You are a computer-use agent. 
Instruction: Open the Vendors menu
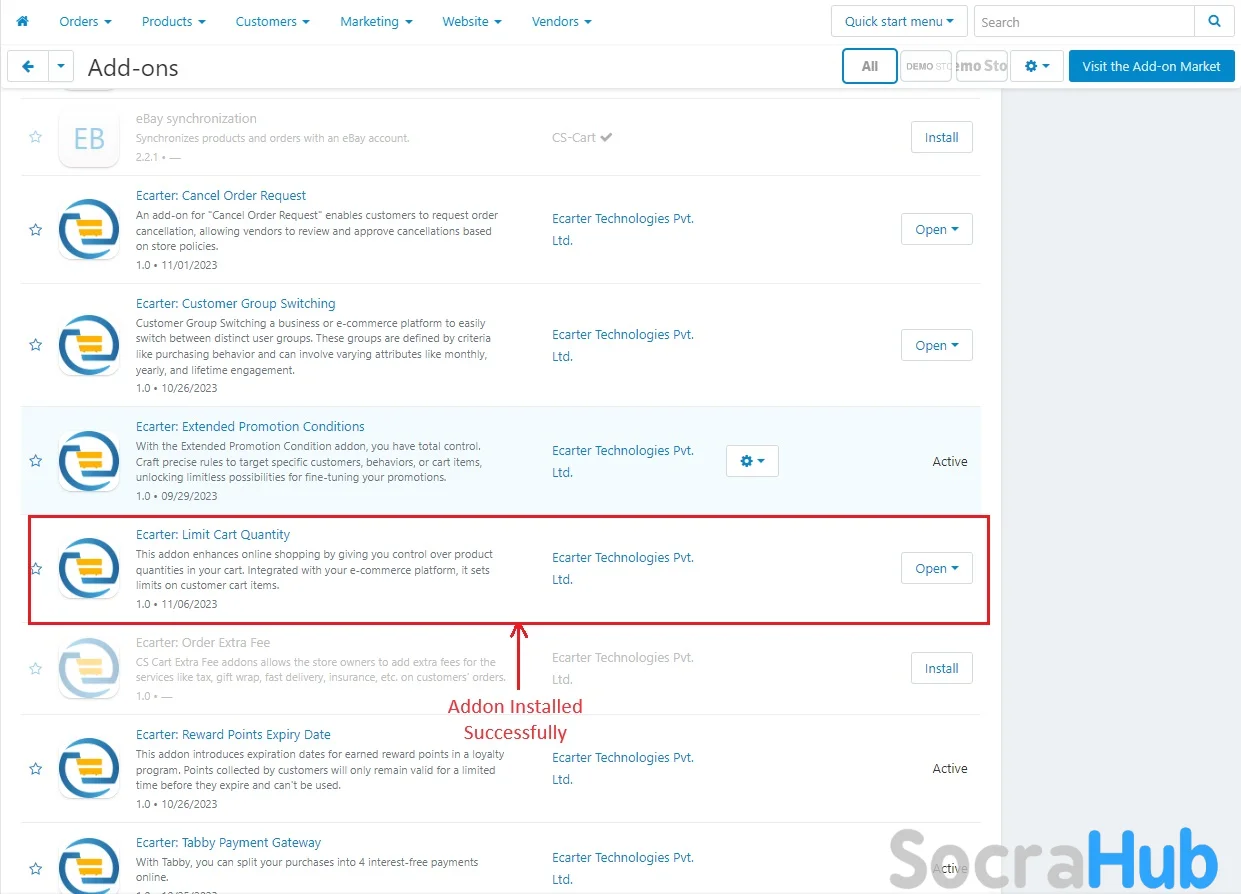tap(561, 21)
